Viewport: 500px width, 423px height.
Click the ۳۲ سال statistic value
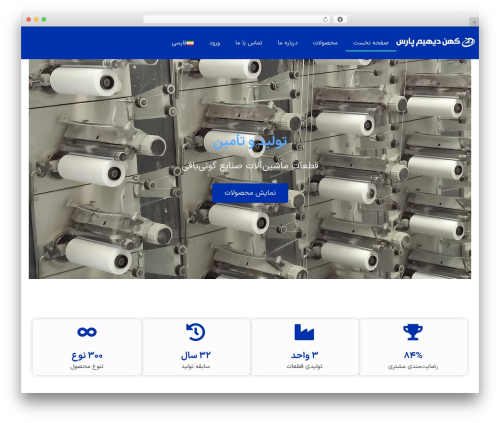point(196,355)
